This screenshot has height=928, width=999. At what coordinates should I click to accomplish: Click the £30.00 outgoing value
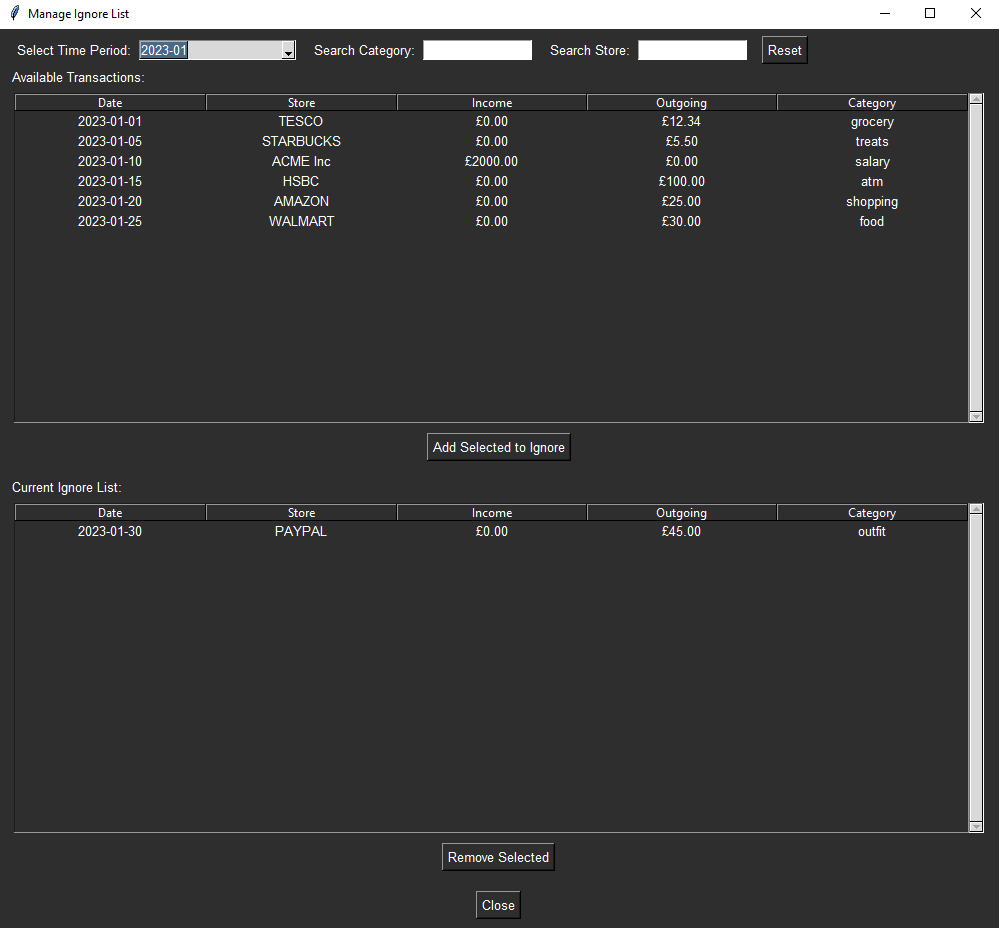pyautogui.click(x=681, y=221)
